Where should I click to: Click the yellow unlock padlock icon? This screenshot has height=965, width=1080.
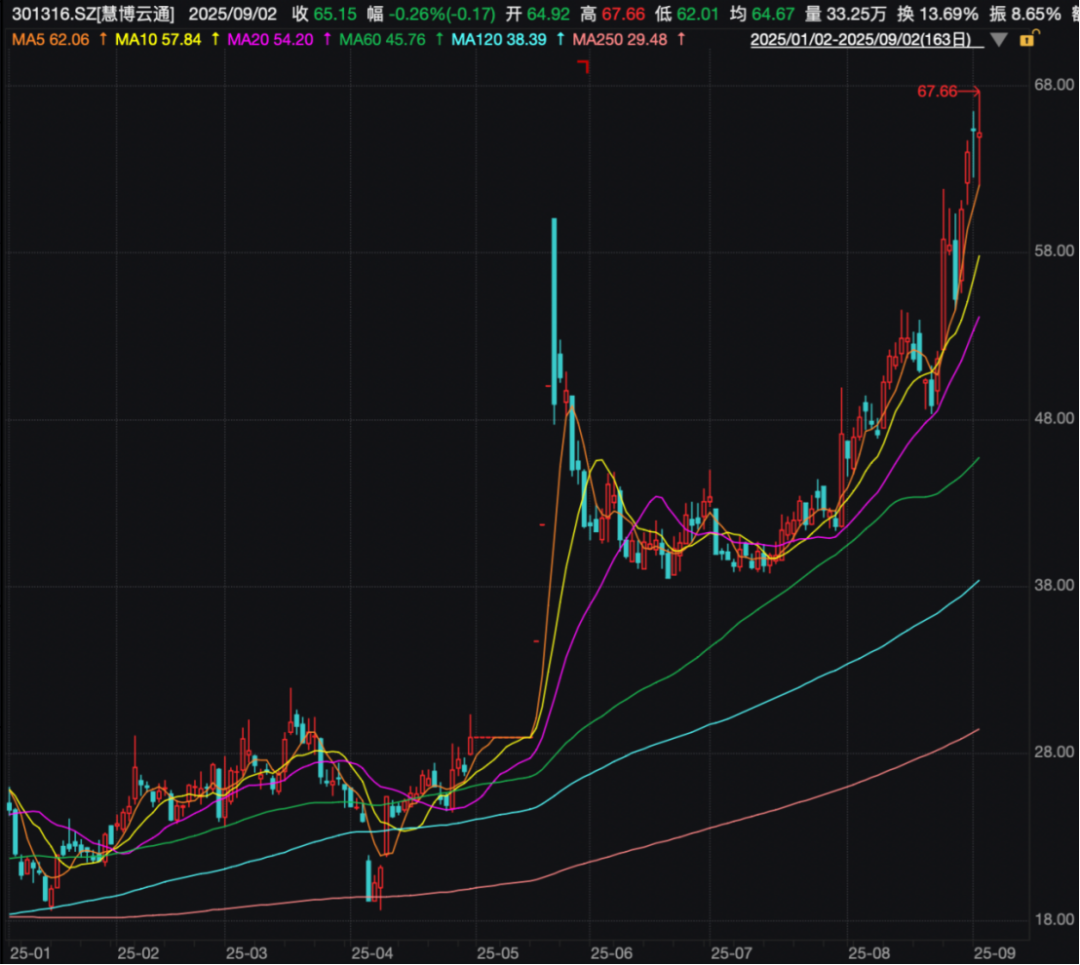pos(1028,39)
